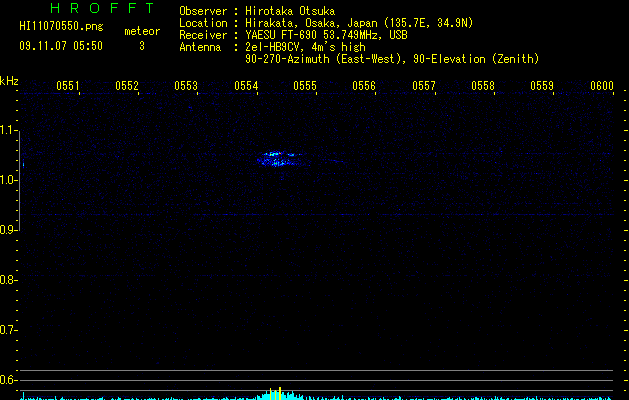Click the Location line Hirakata, Osaka, Japan
Viewport: 629px width, 400px height.
coord(359,23)
